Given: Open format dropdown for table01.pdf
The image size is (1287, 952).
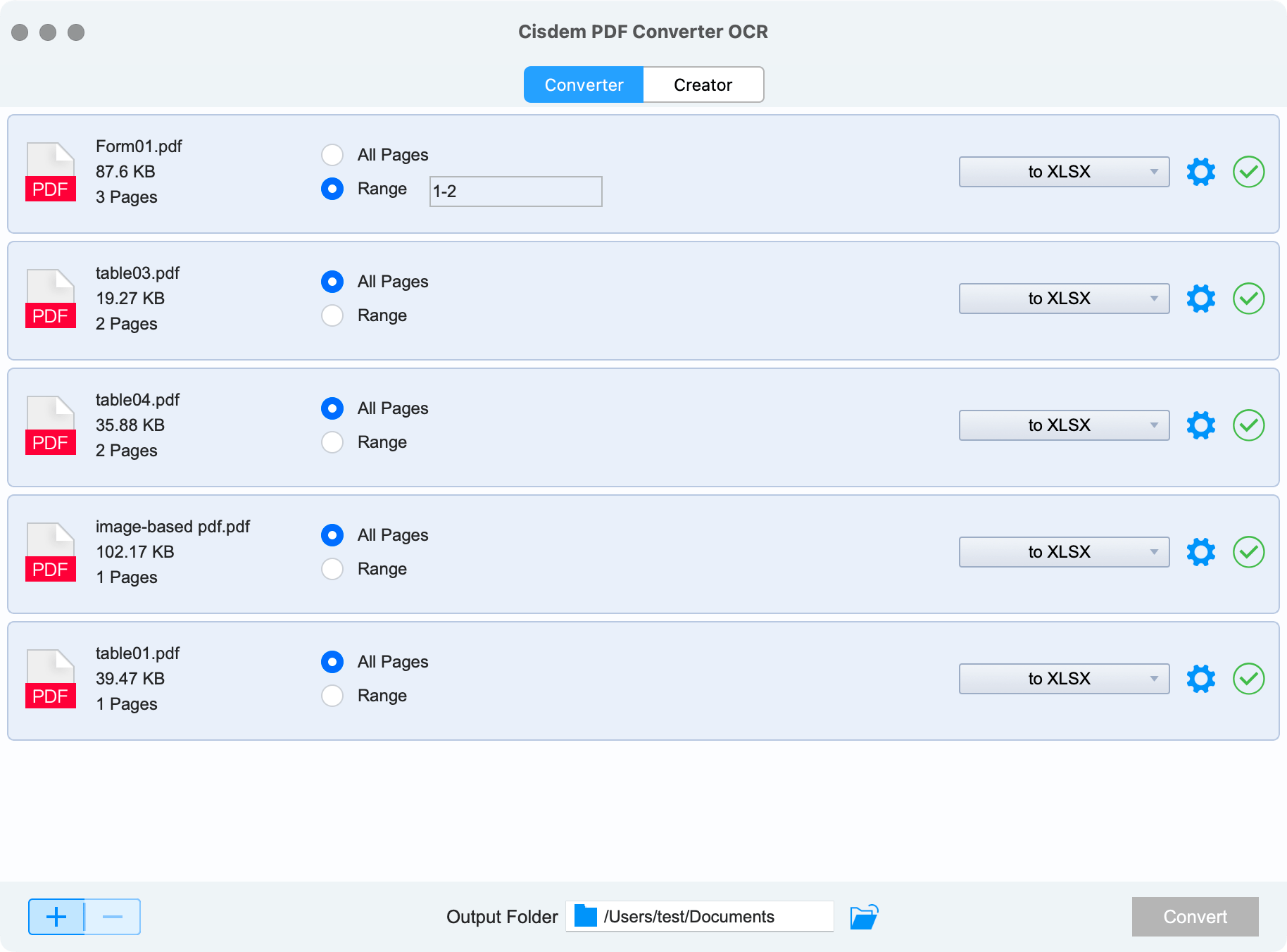Looking at the screenshot, I should 1064,679.
